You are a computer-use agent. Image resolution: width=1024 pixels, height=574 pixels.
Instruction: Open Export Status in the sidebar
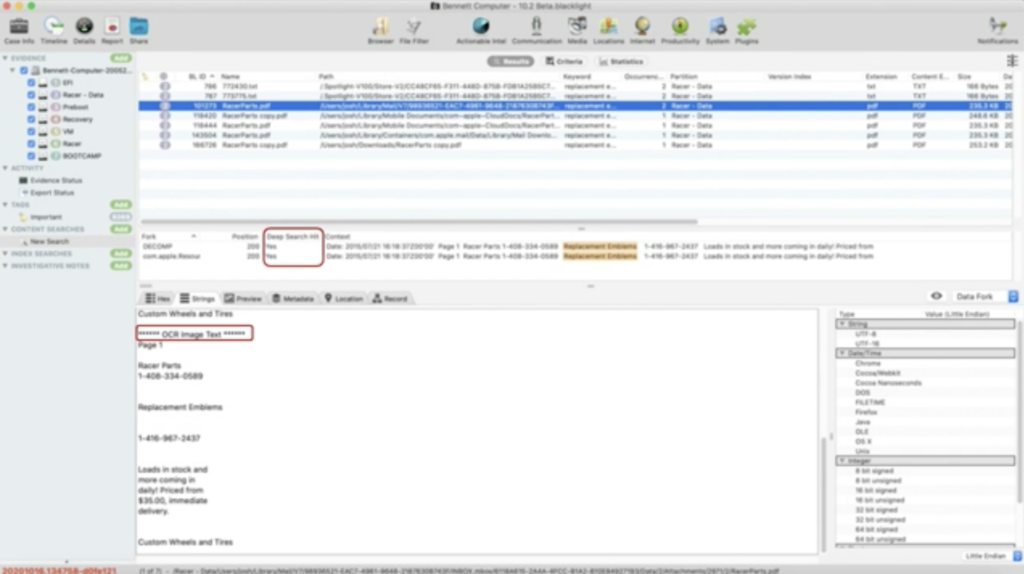tap(47, 193)
